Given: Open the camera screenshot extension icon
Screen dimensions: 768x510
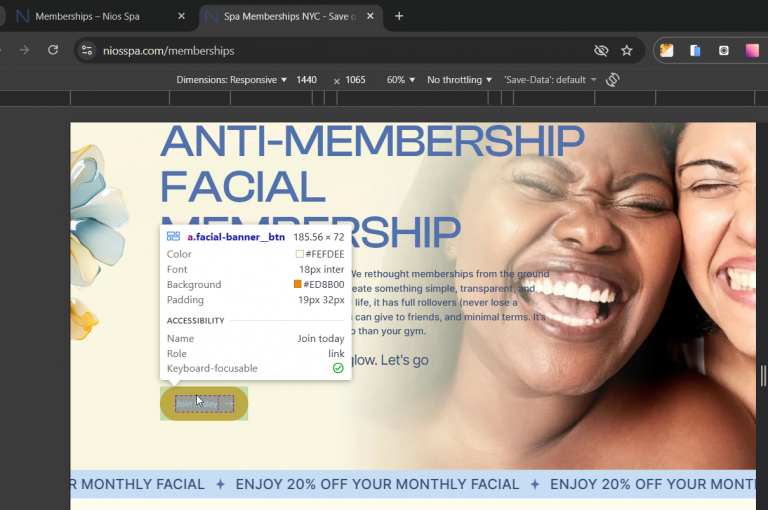Looking at the screenshot, I should (723, 50).
